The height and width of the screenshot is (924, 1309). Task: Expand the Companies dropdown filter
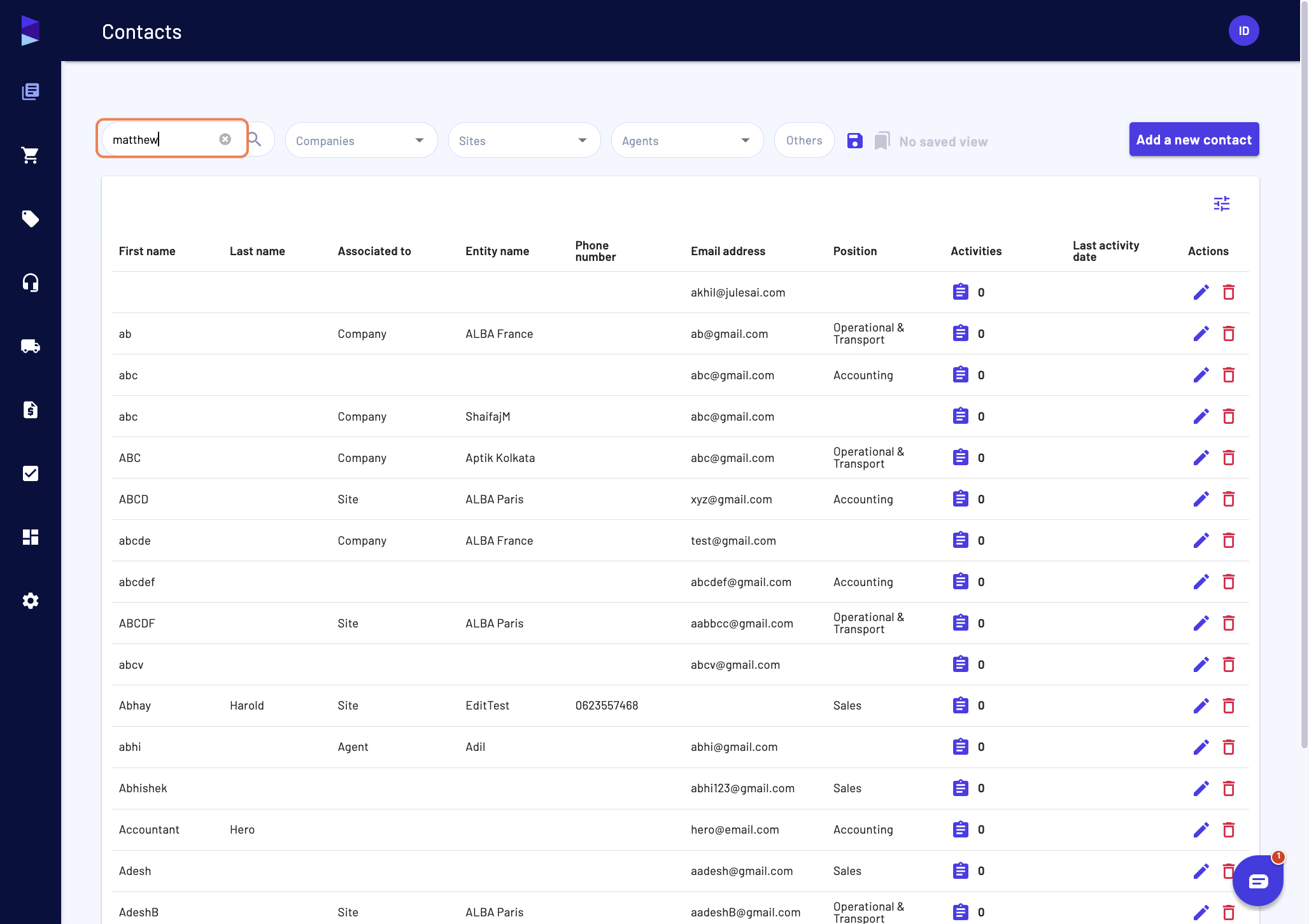(x=362, y=140)
